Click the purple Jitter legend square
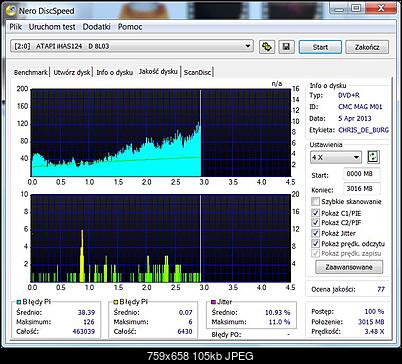Viewport: 402px width, 364px height. point(214,302)
